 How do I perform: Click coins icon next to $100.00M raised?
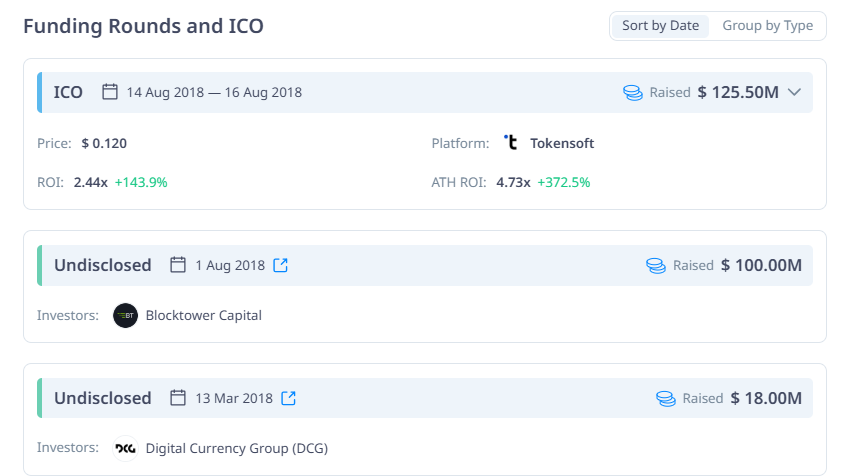pyautogui.click(x=656, y=266)
